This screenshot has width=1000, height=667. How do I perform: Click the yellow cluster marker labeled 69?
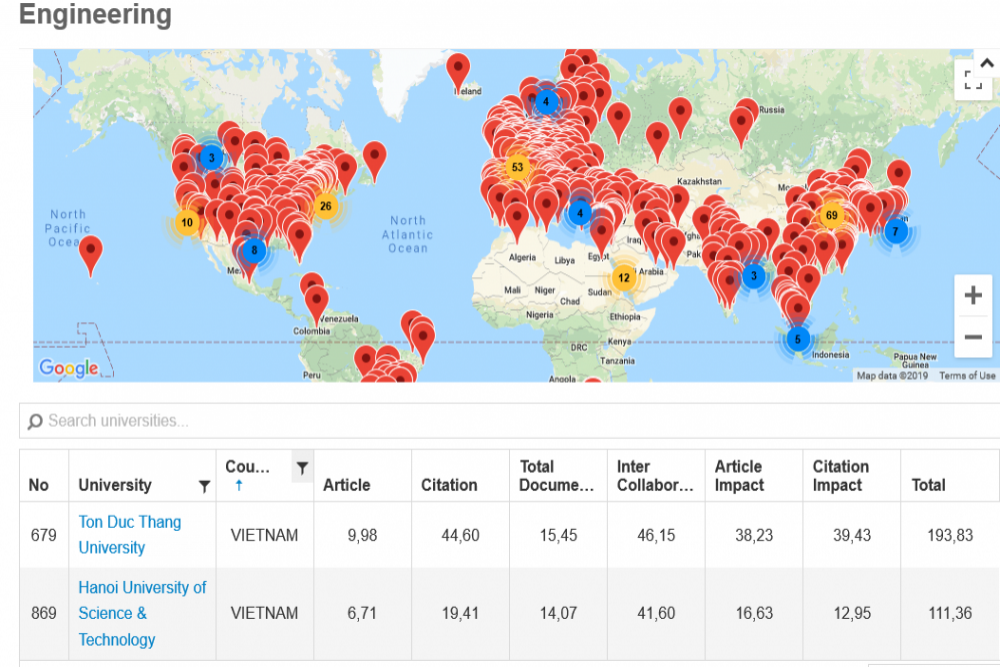point(831,216)
